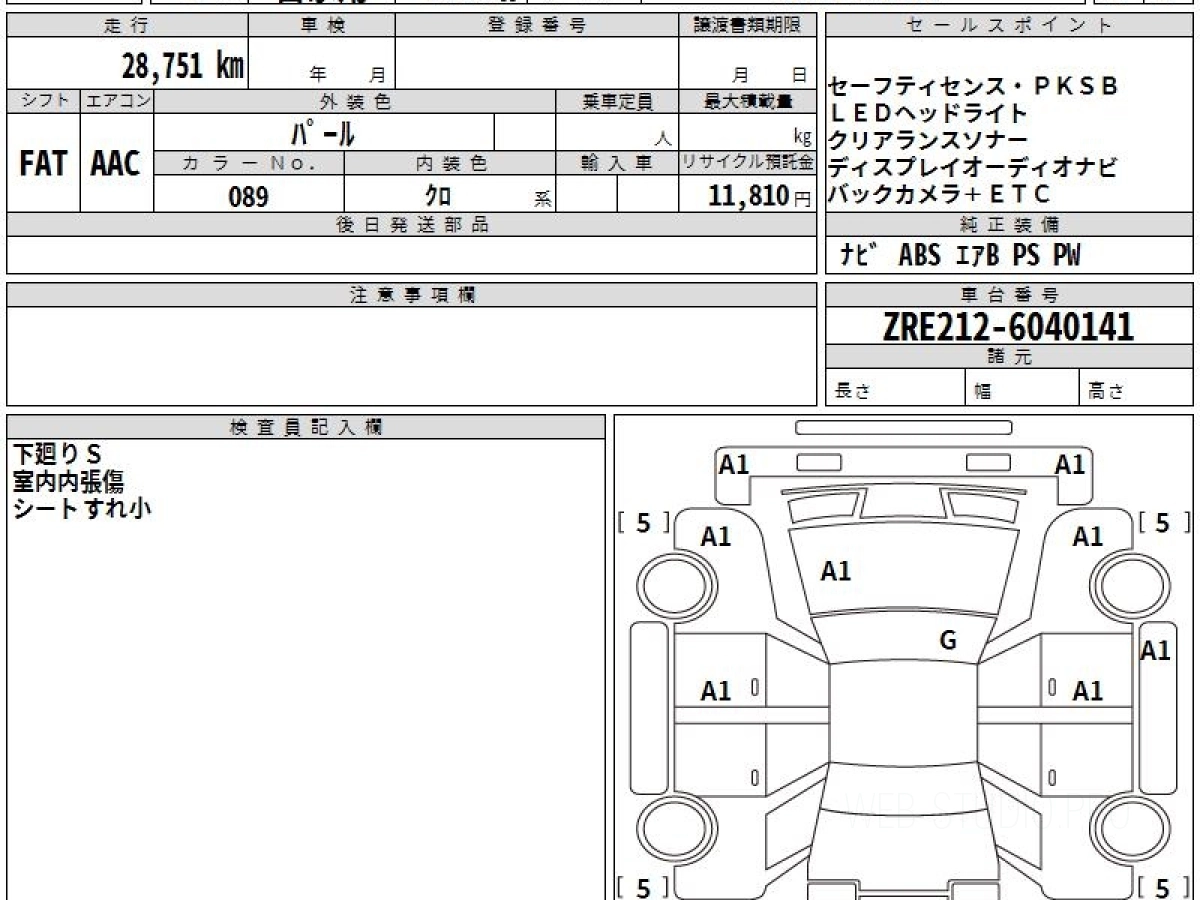Click the 長さ dimension field

[x=896, y=389]
